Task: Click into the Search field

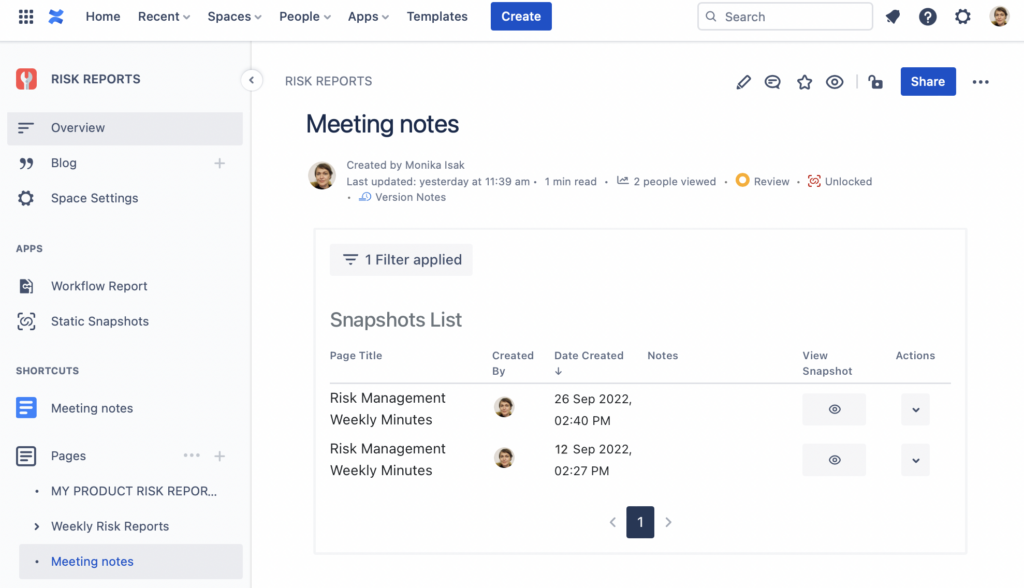Action: pos(785,16)
